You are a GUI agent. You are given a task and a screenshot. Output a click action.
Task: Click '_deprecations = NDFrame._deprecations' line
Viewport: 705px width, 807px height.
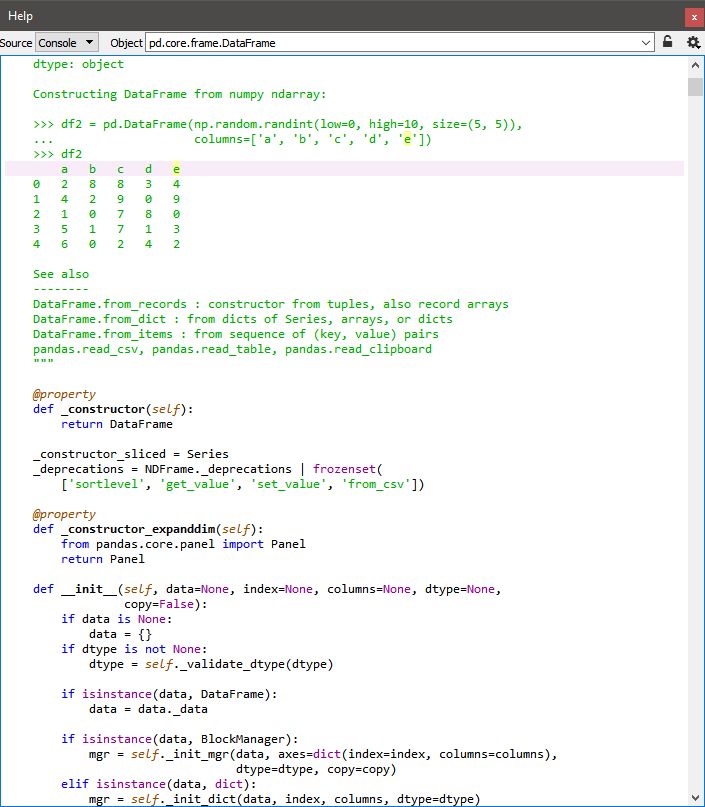point(208,469)
